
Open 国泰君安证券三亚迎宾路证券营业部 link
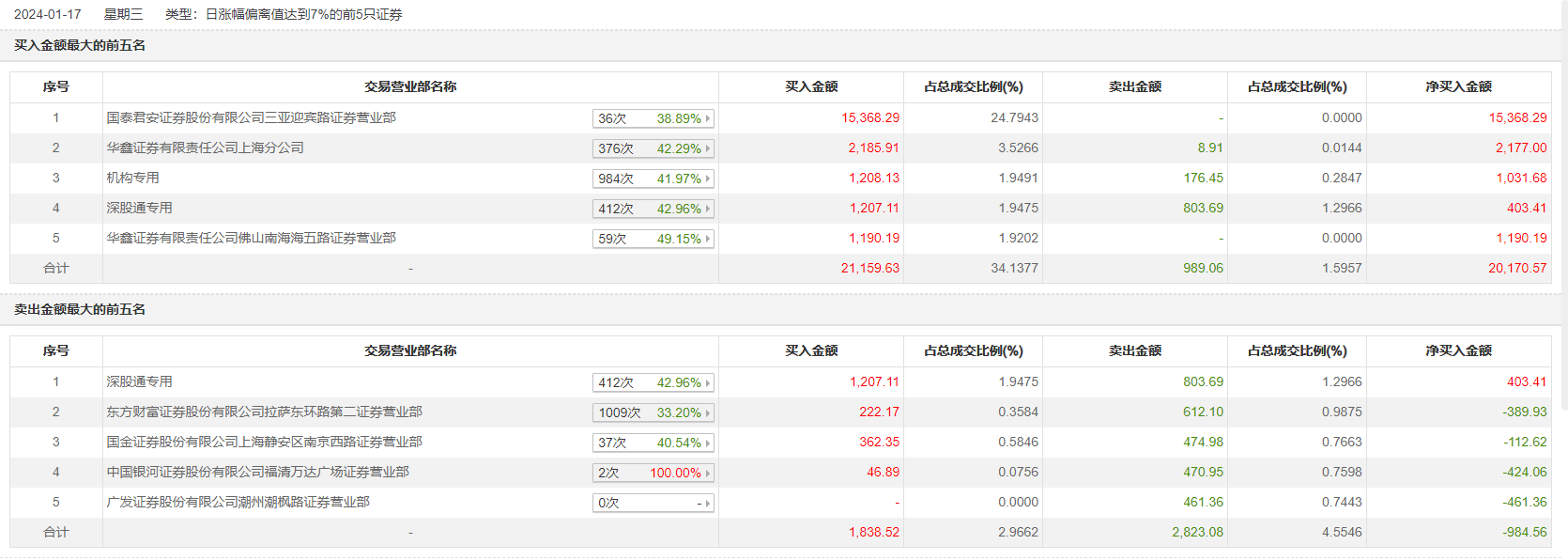click(251, 117)
